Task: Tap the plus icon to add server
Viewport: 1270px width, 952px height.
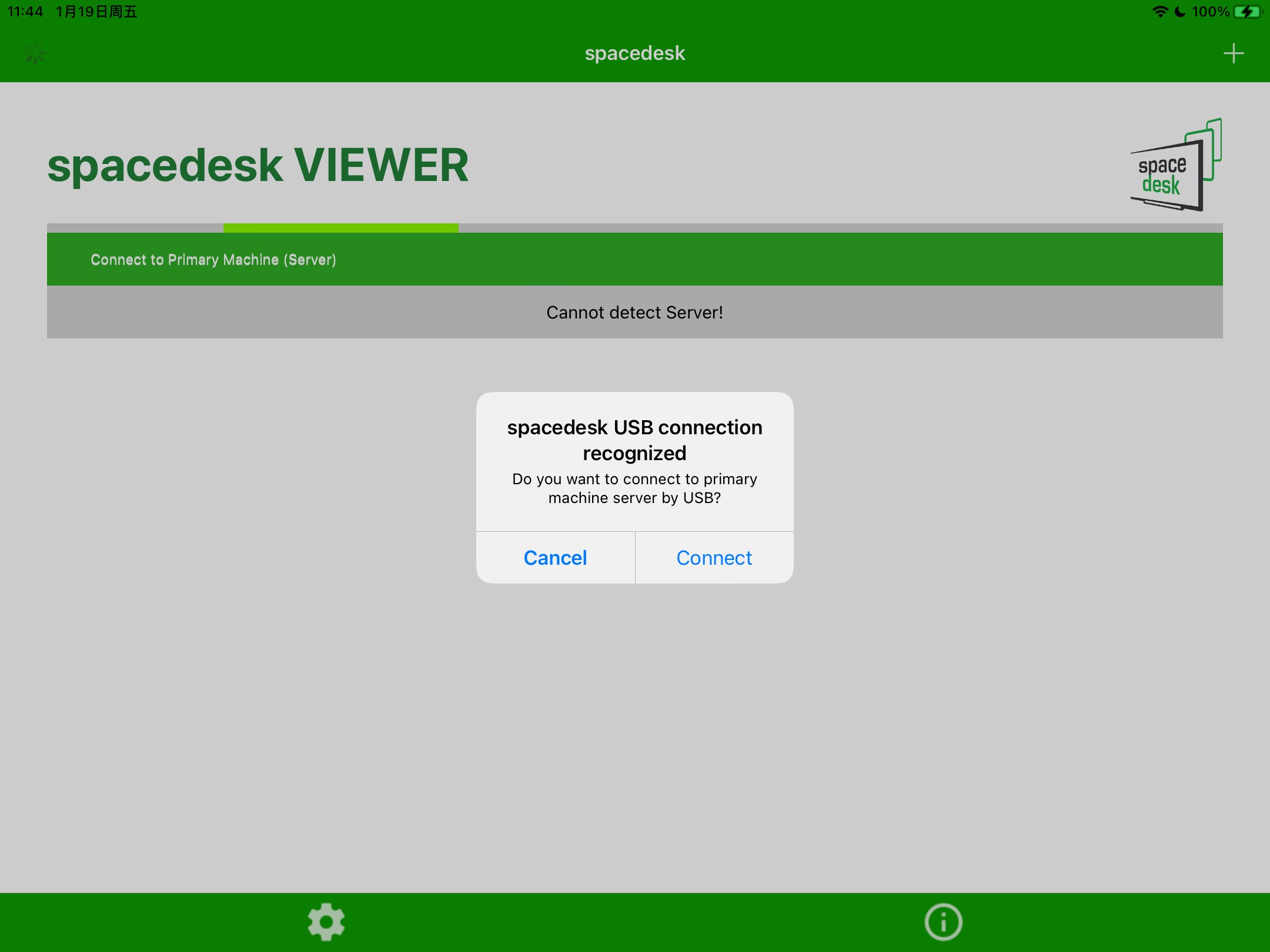Action: (1233, 53)
